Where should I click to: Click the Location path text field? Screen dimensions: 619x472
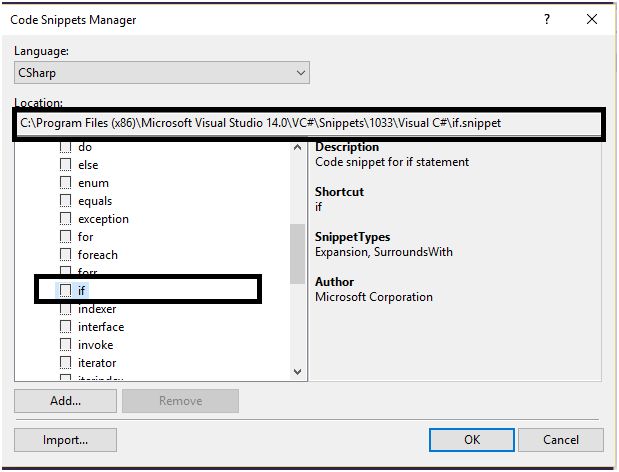[309, 123]
